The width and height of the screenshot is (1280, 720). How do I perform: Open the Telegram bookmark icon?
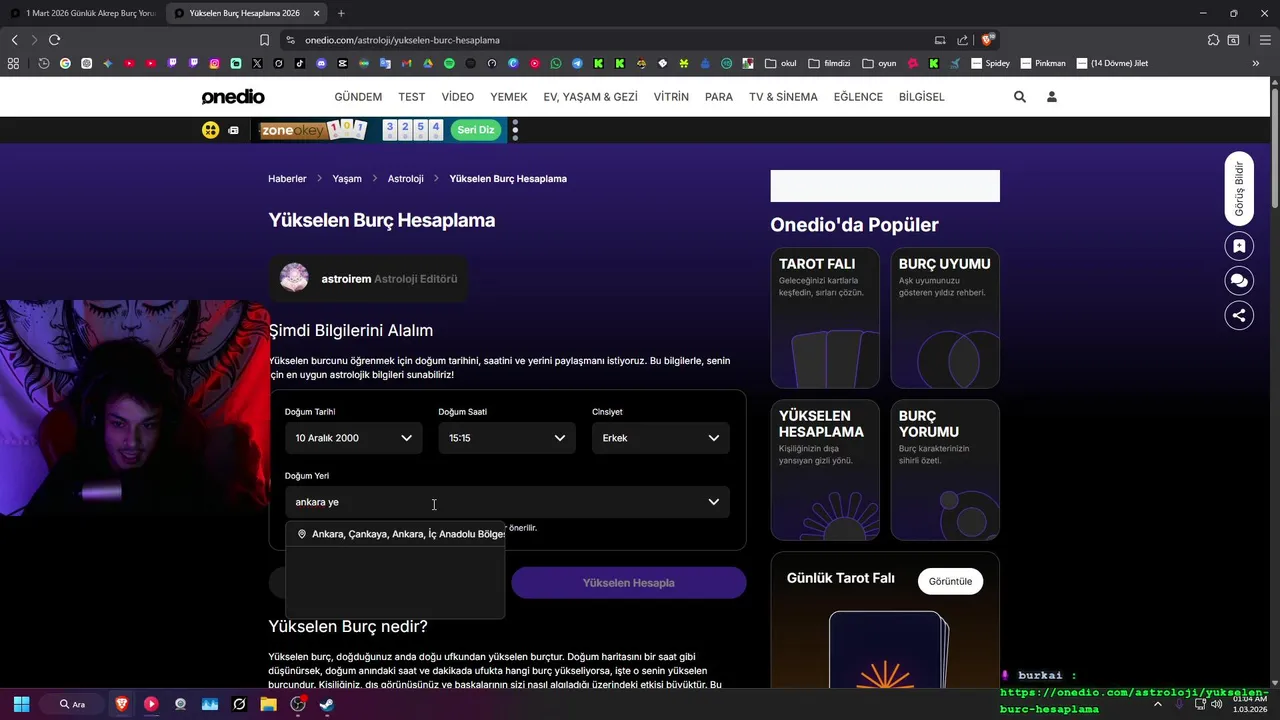[x=577, y=63]
